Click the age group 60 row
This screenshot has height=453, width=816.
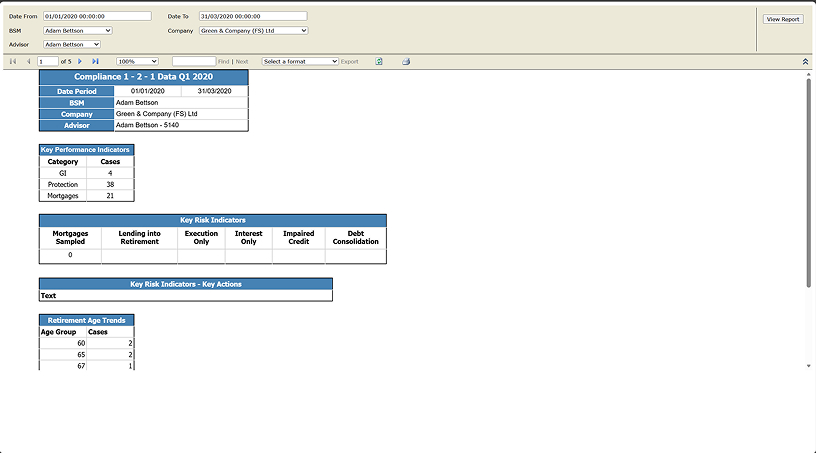click(x=86, y=344)
